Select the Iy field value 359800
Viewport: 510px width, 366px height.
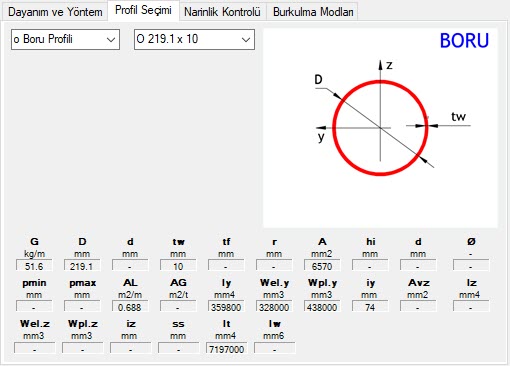(x=226, y=307)
